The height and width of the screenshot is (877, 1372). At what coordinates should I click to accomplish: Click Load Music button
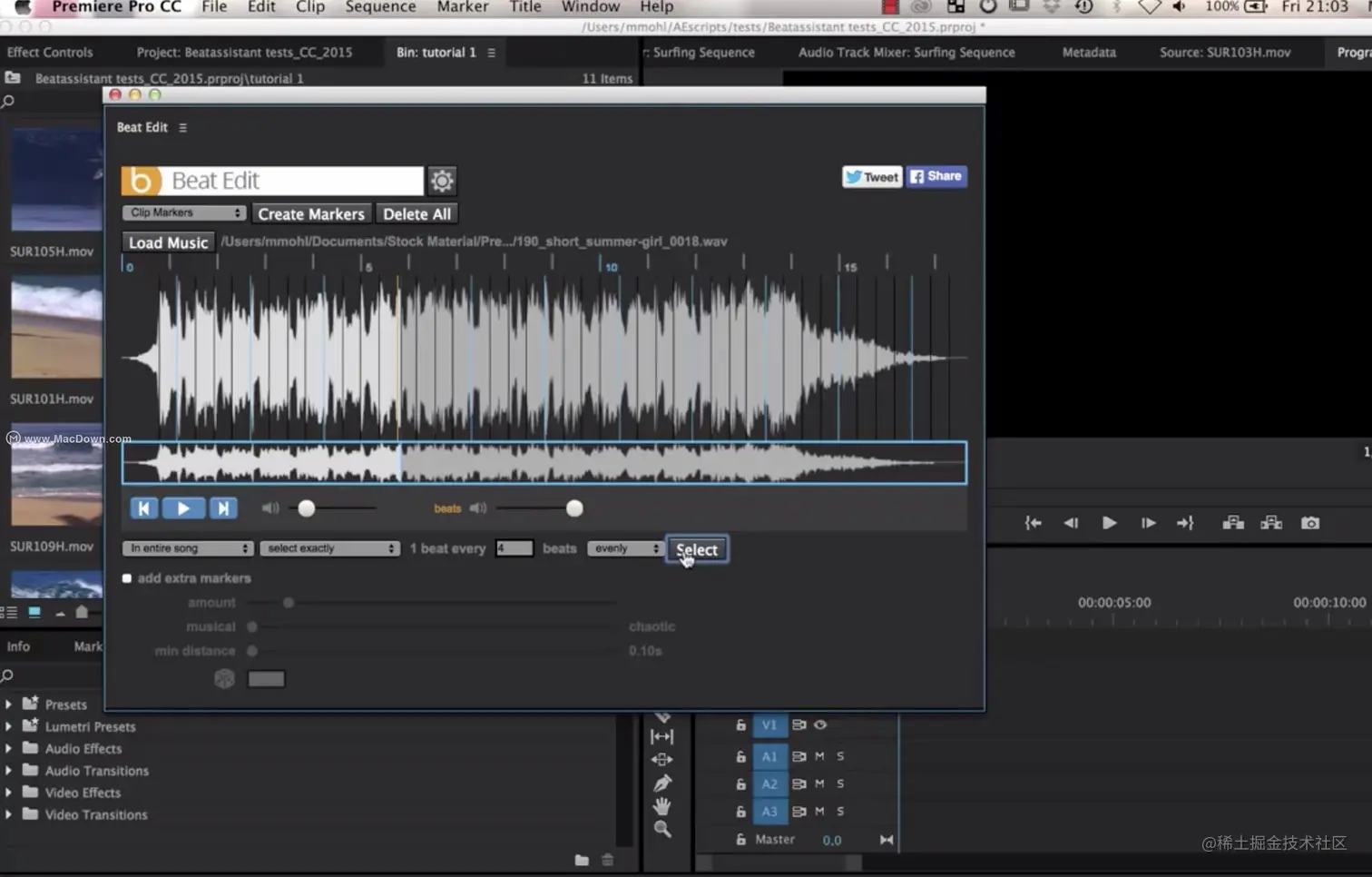(x=168, y=242)
